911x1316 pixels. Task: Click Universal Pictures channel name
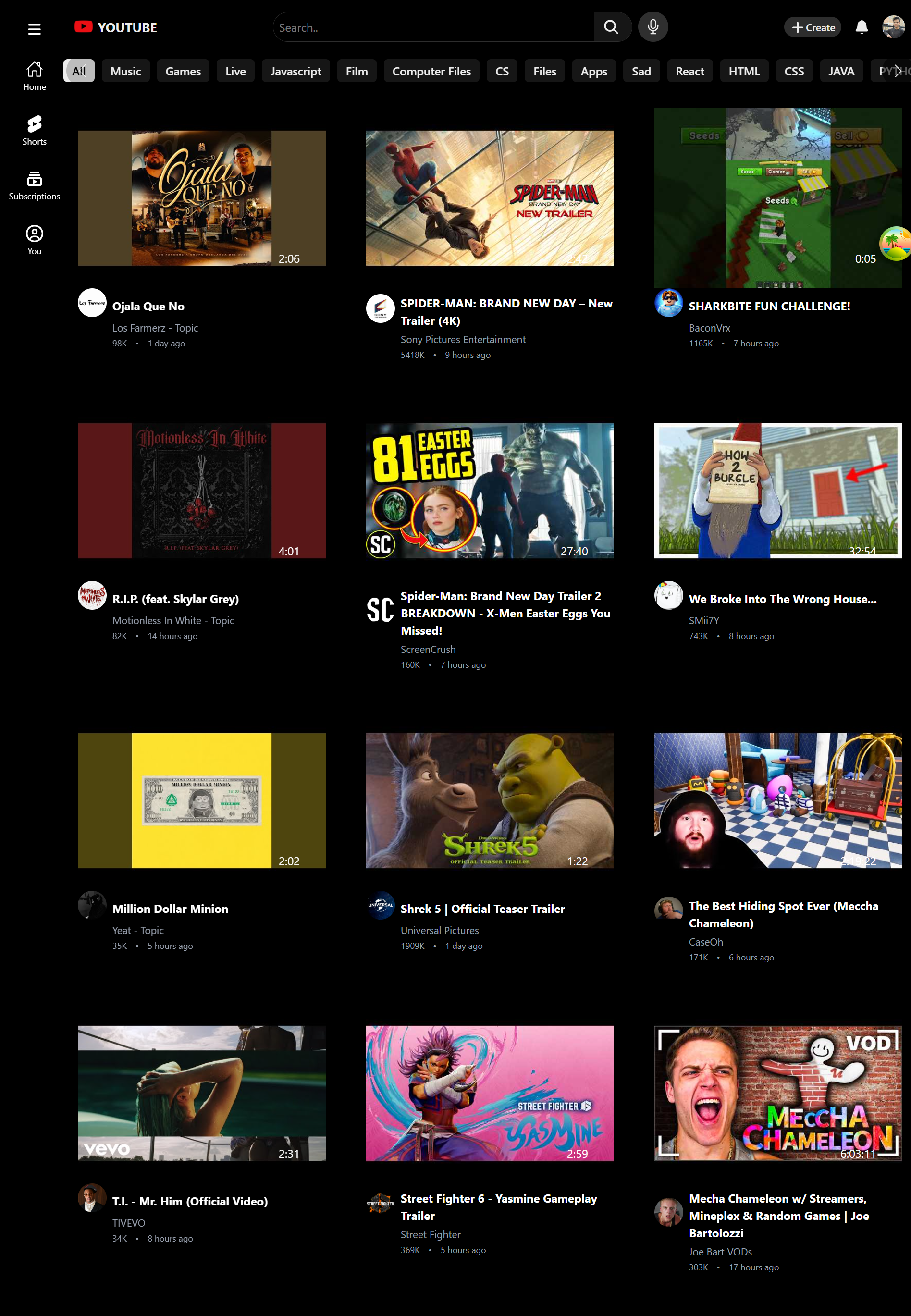click(440, 930)
